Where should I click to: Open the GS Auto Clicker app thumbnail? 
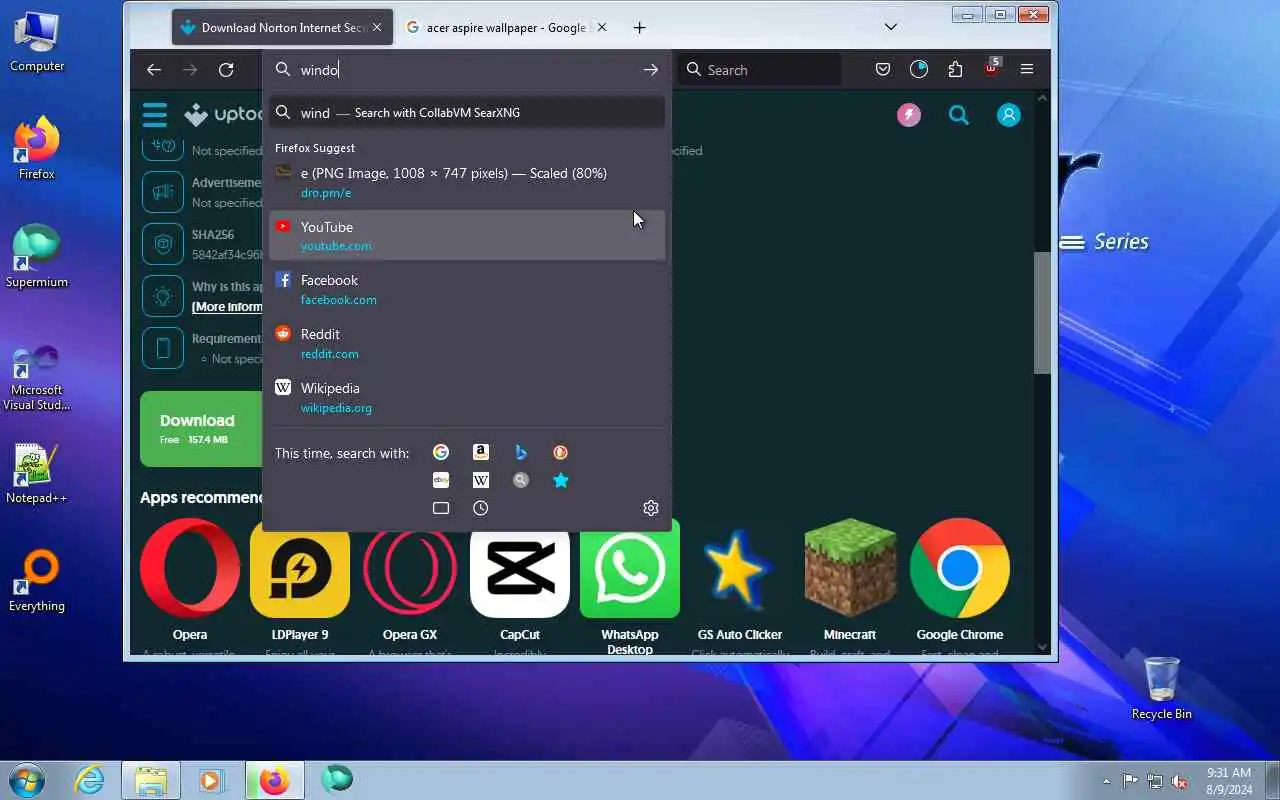coord(740,568)
